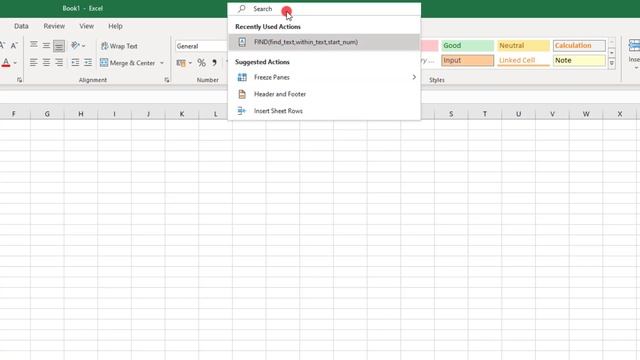Open the Font Color dropdown arrow
Viewport: 640px width, 360px height.
coord(16,63)
